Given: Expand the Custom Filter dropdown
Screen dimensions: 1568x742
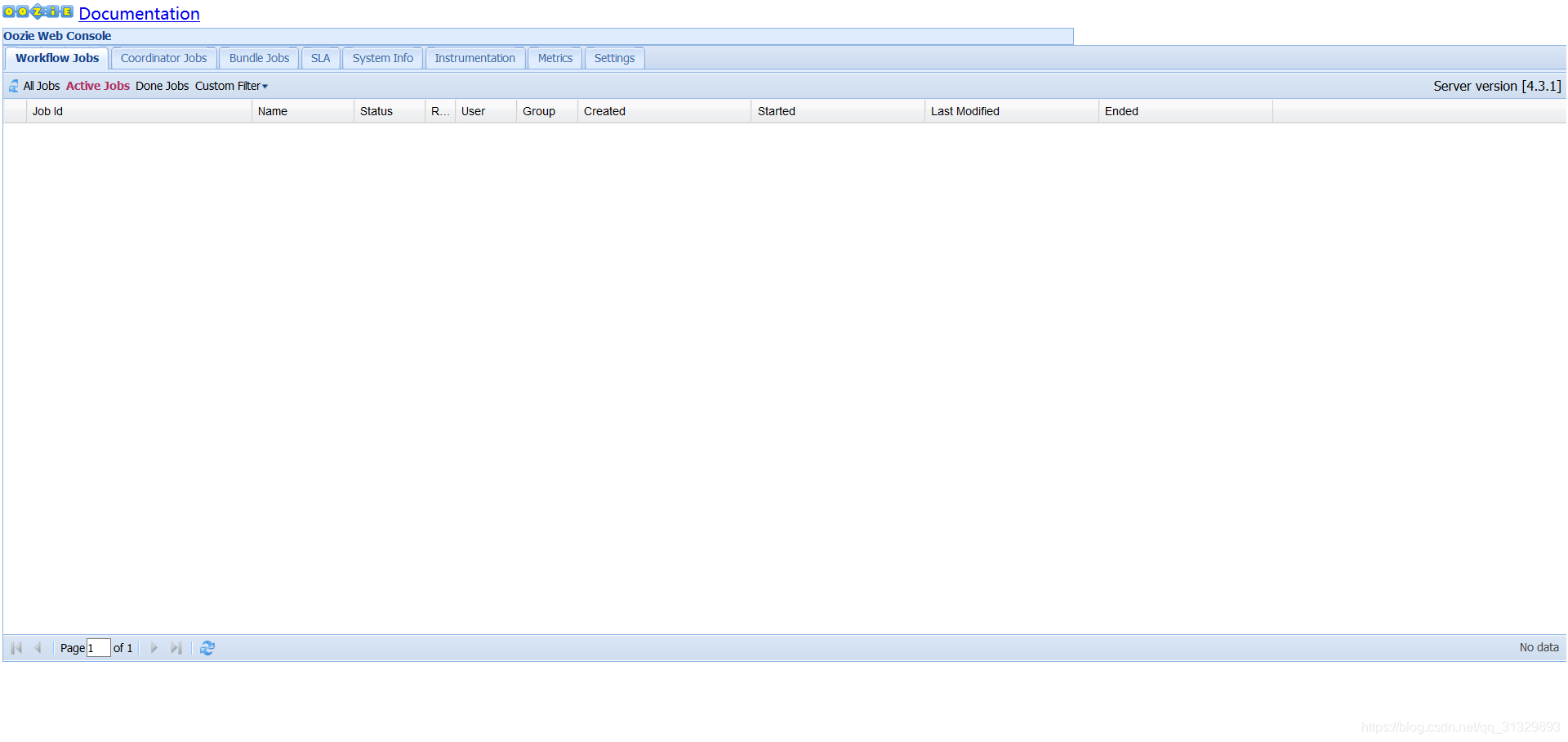Looking at the screenshot, I should click(x=231, y=86).
